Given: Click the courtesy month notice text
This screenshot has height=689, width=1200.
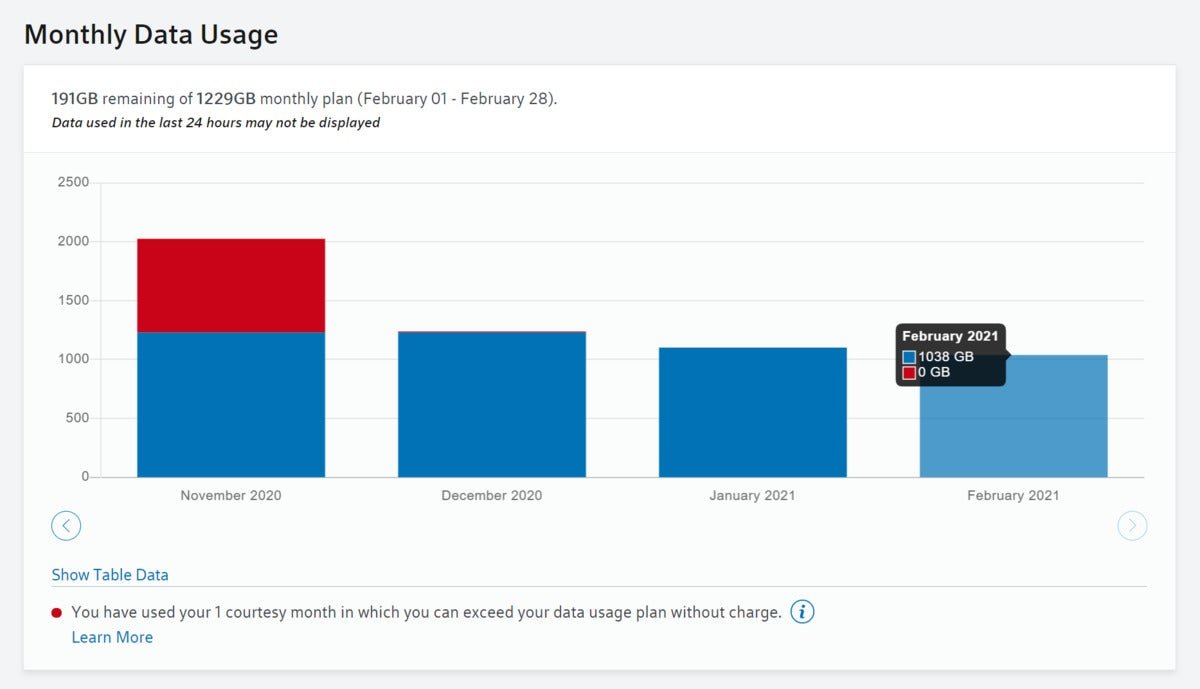Looking at the screenshot, I should (426, 612).
